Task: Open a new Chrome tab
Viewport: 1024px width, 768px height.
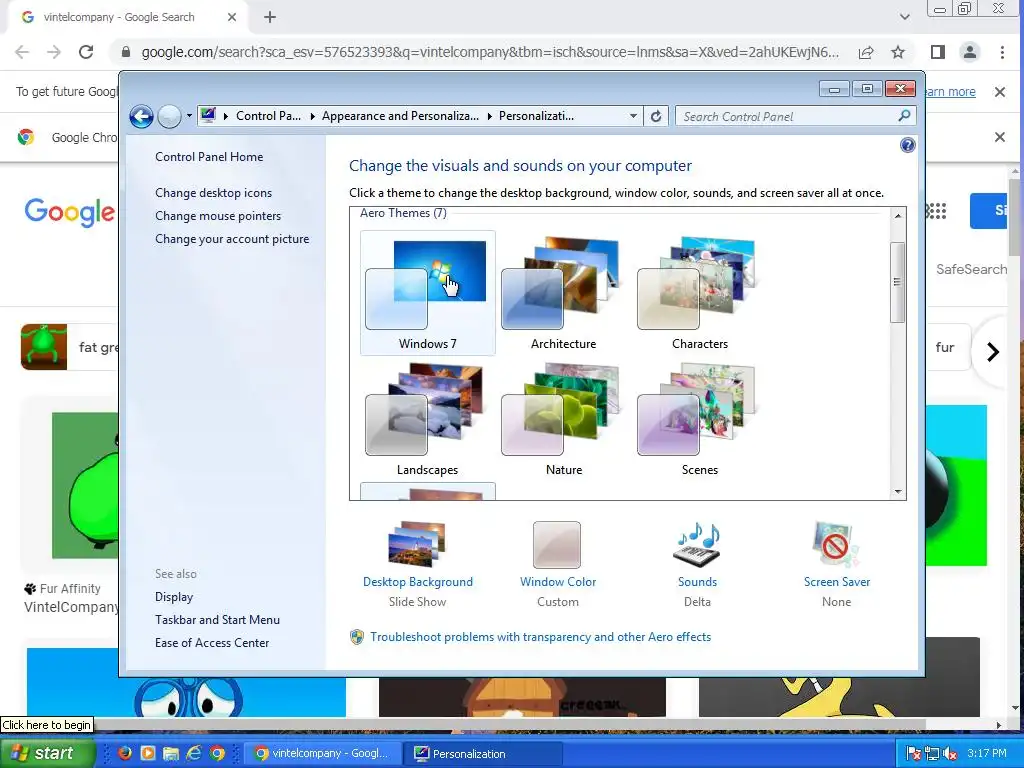Action: [270, 18]
